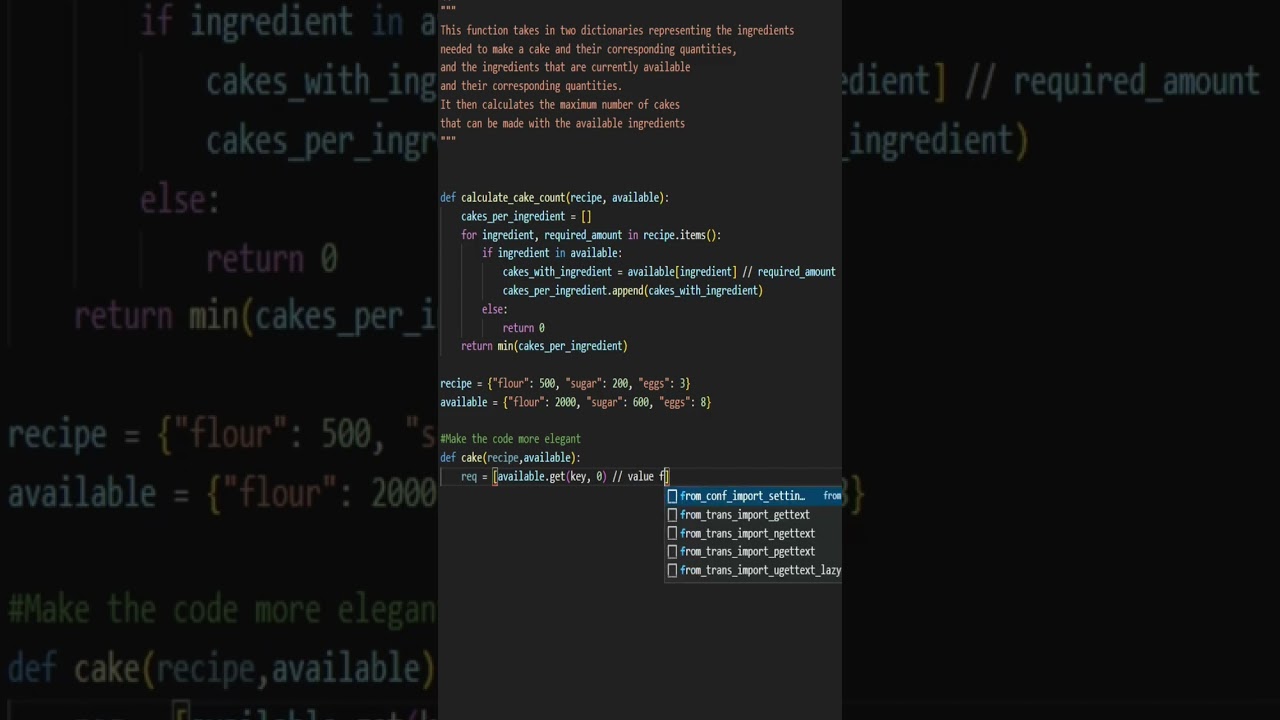Click the 'cakes_with_ingredient = available[ingredient]' line
This screenshot has height=720, width=1280.
coord(669,272)
